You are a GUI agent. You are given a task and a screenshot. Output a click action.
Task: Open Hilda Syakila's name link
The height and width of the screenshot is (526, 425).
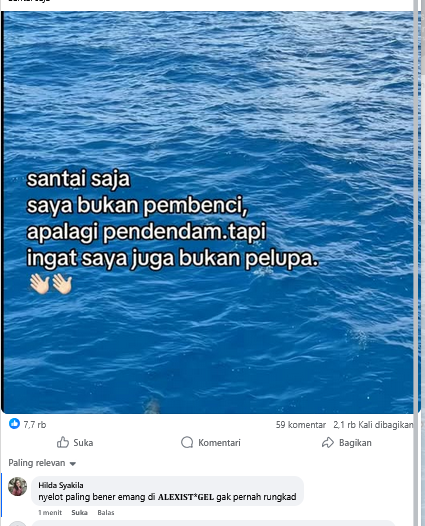61,485
